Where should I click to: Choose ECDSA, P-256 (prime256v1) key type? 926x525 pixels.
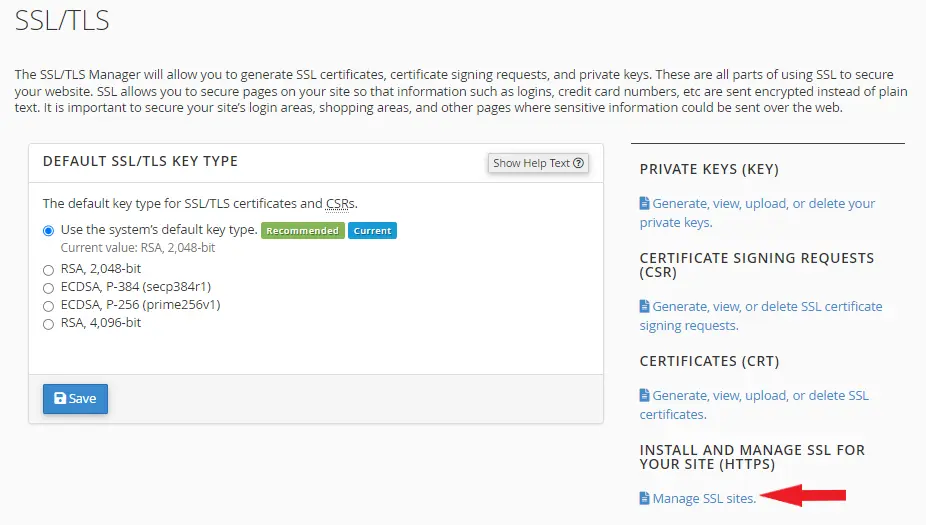49,306
